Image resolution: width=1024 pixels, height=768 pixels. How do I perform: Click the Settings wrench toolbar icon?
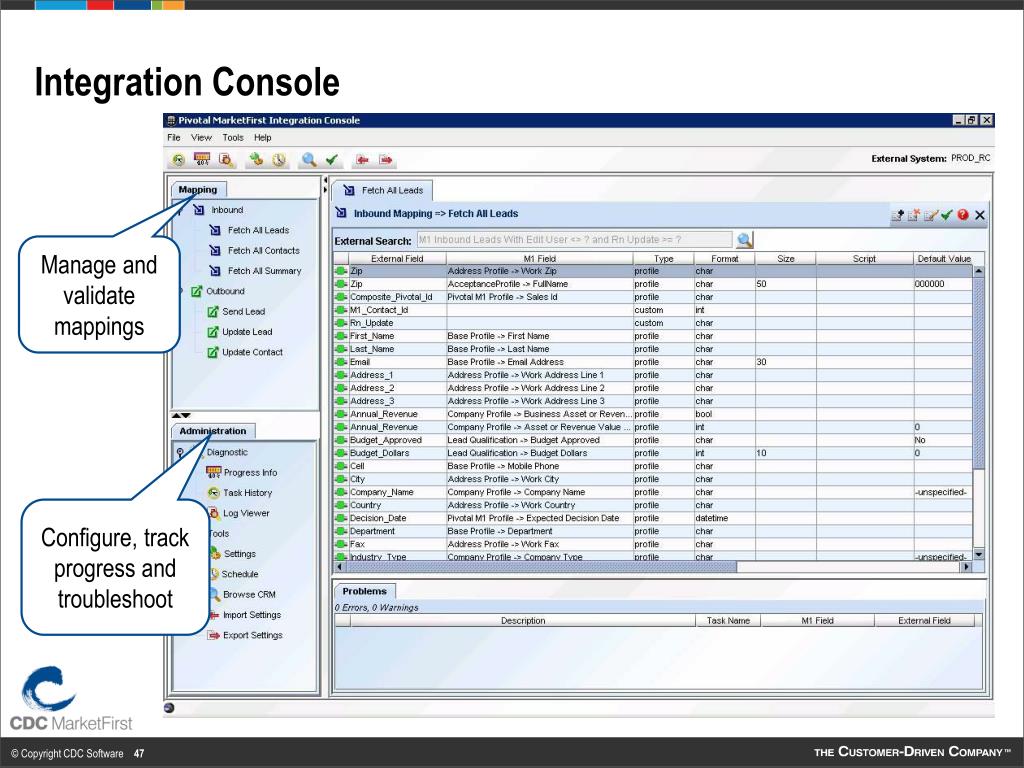(256, 159)
